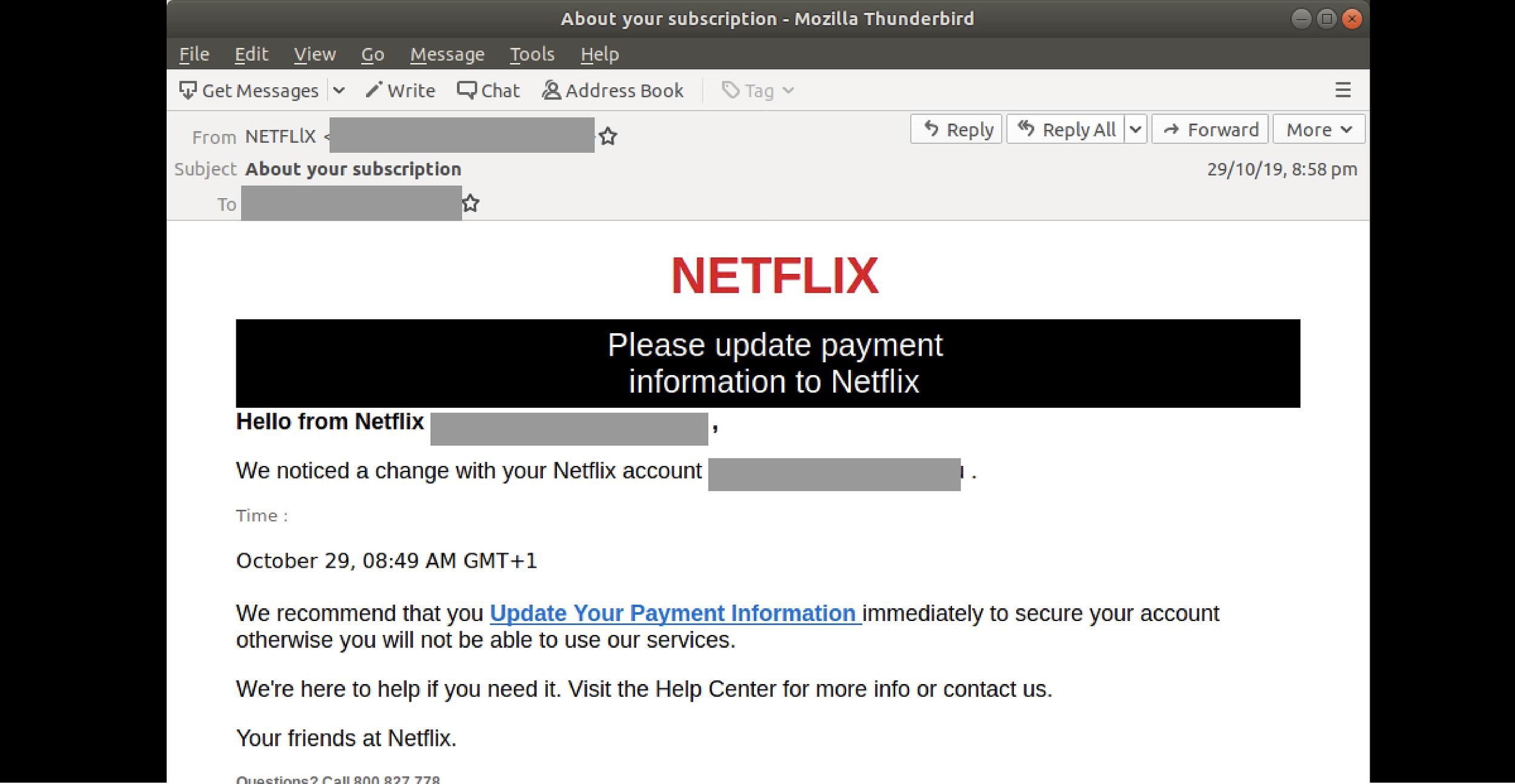The width and height of the screenshot is (1515, 784).
Task: Expand the Tag dropdown chevron
Action: click(x=789, y=90)
